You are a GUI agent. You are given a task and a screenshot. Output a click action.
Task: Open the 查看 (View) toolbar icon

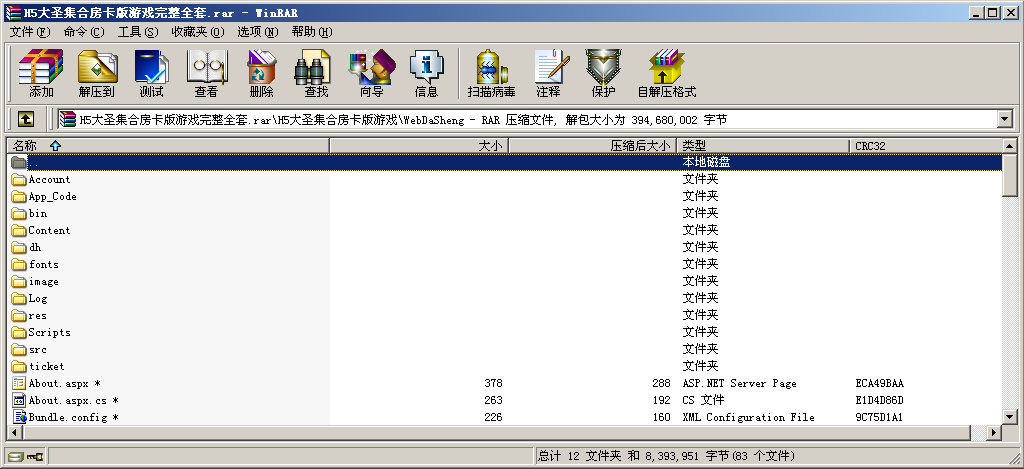point(206,74)
